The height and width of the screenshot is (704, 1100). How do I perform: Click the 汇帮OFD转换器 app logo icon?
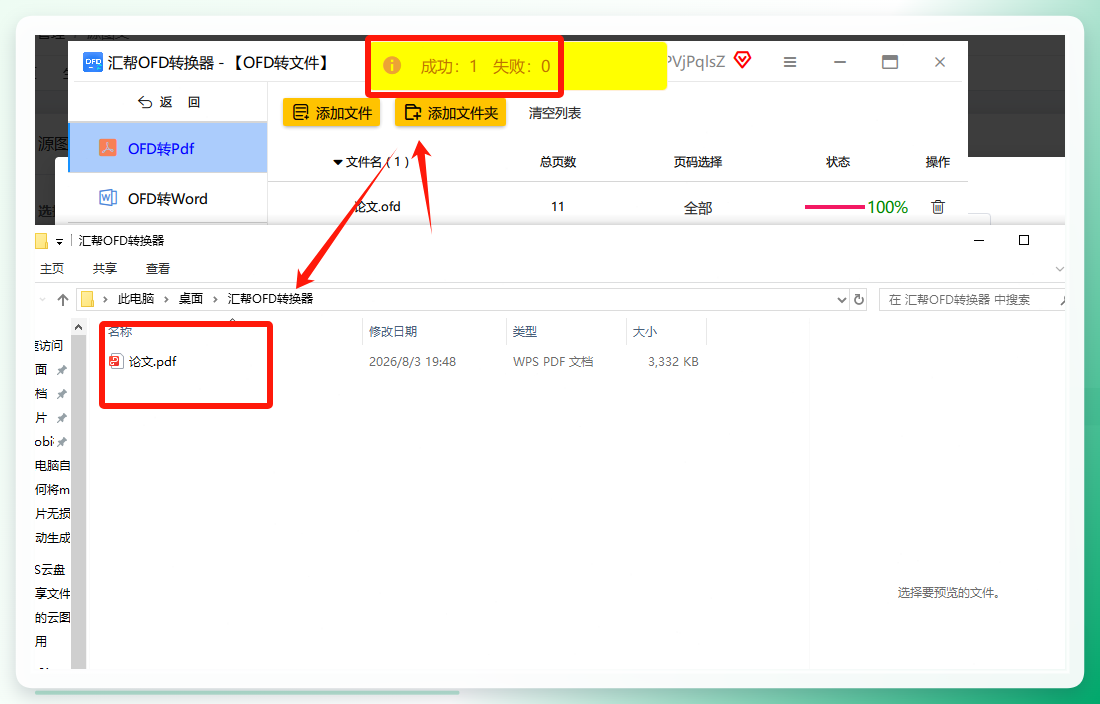pos(93,62)
